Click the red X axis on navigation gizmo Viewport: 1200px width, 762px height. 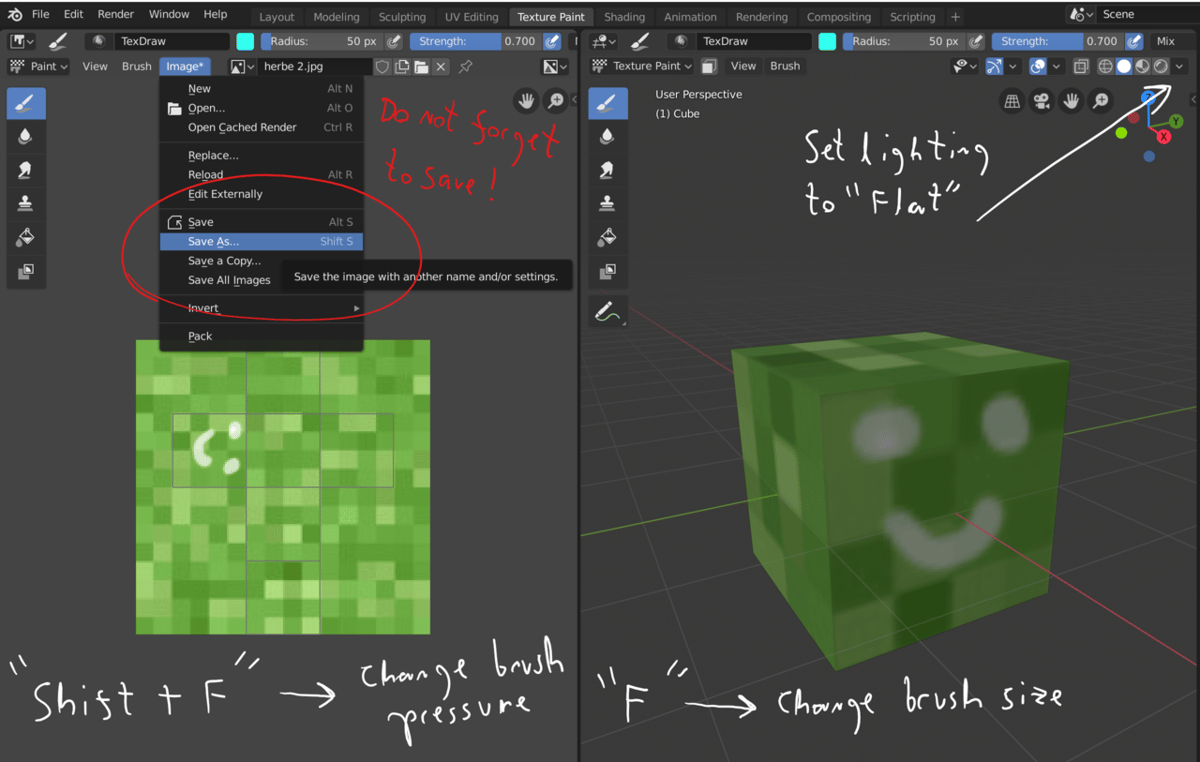click(1164, 136)
